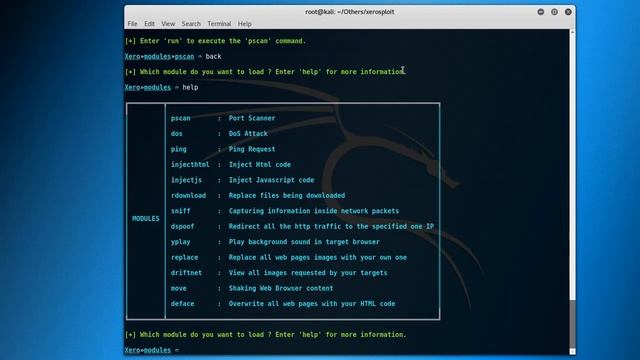
Task: Click the 'Inject Javascript code' description
Action: [x=271, y=180]
